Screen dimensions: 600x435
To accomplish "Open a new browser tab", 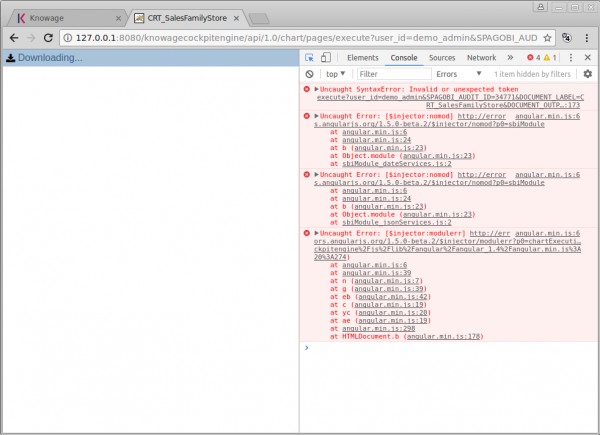I will 259,18.
